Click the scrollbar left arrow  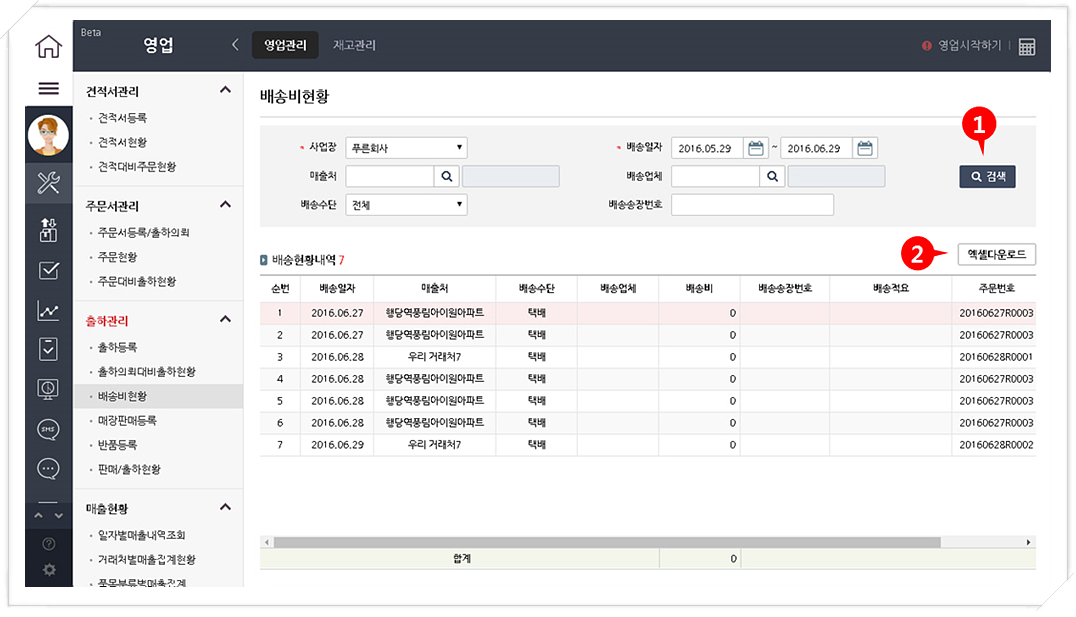[x=267, y=542]
